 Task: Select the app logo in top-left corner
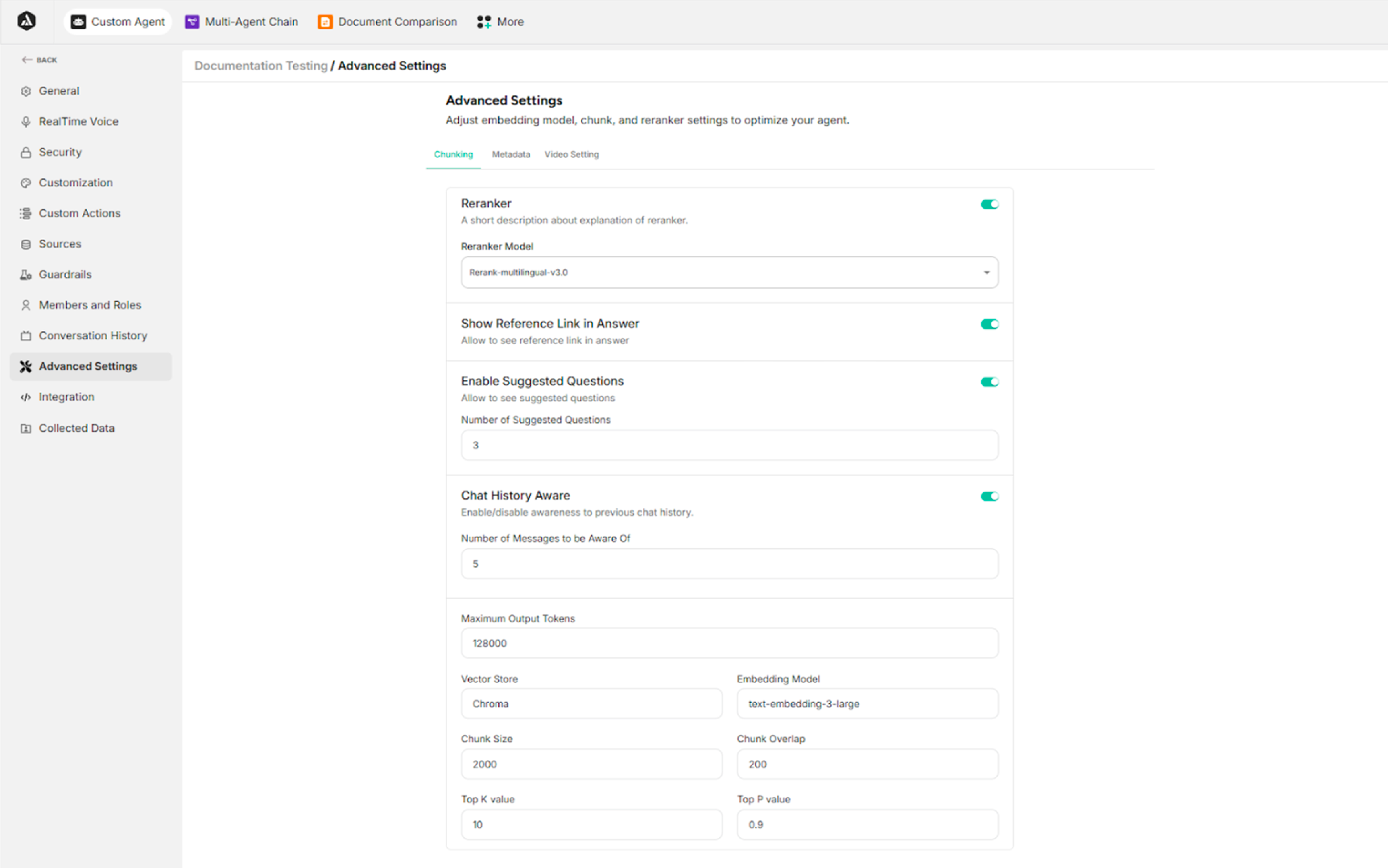click(27, 21)
